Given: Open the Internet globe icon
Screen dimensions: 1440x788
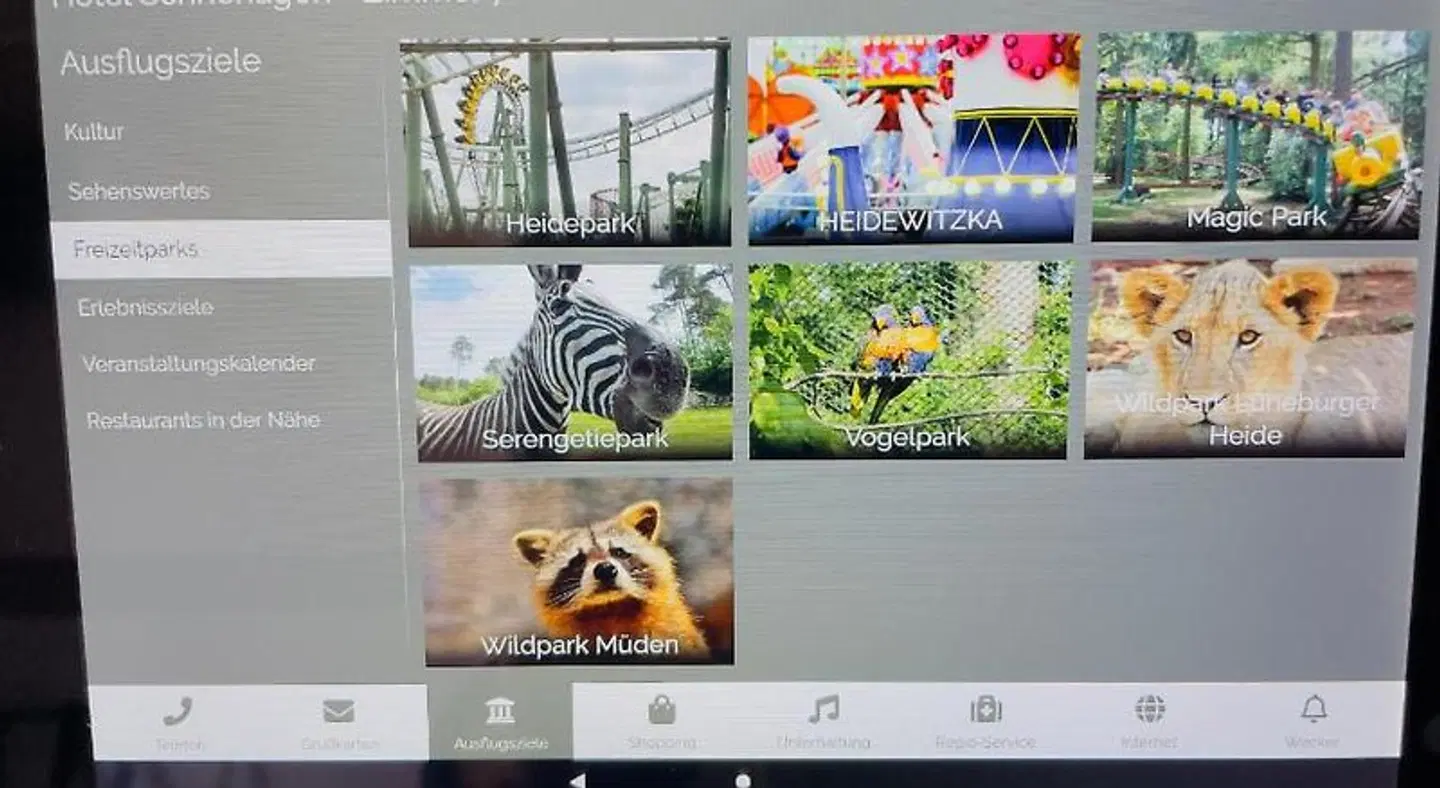Looking at the screenshot, I should point(1150,708).
